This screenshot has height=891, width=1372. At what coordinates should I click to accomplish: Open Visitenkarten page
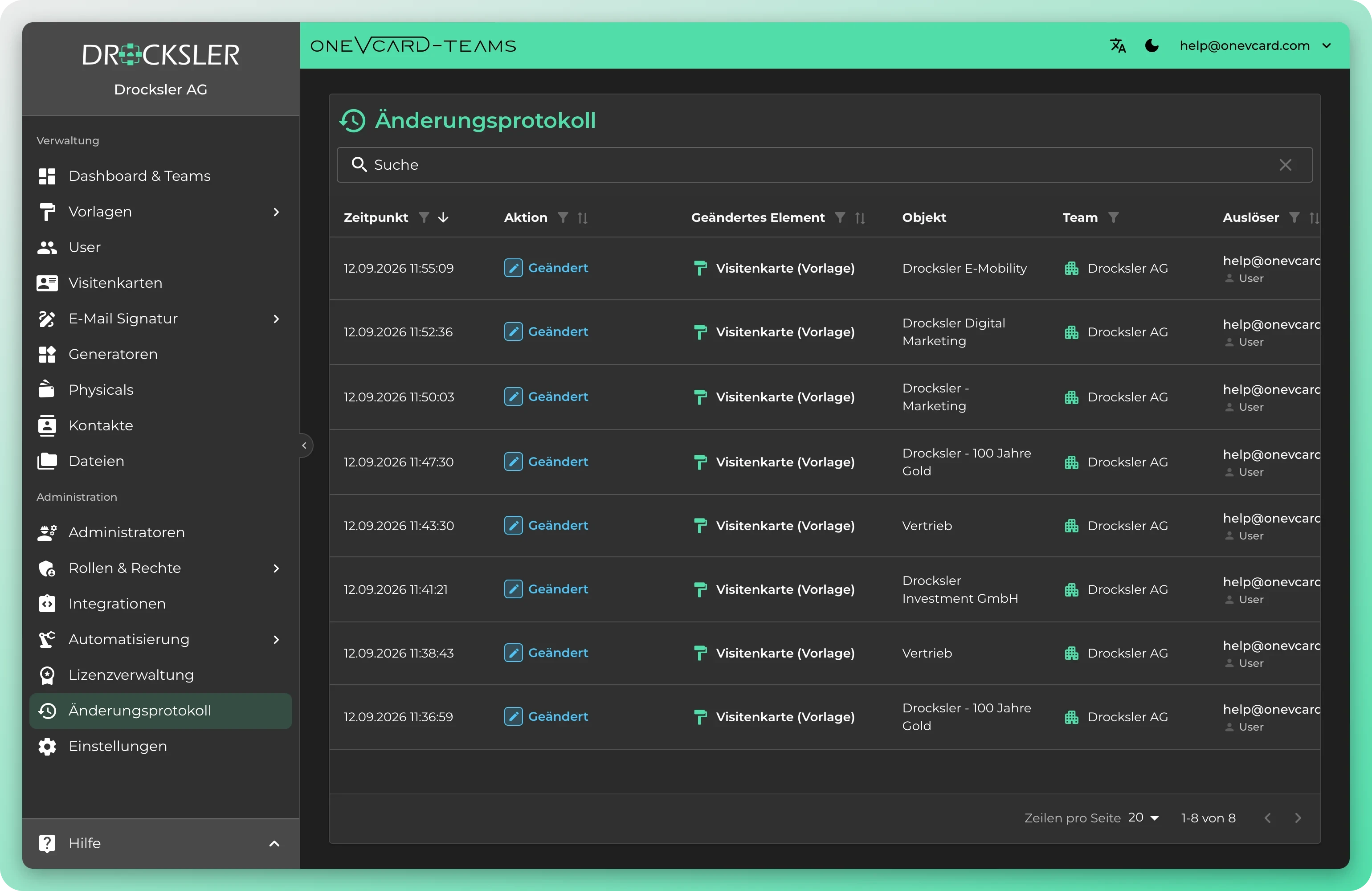point(161,282)
